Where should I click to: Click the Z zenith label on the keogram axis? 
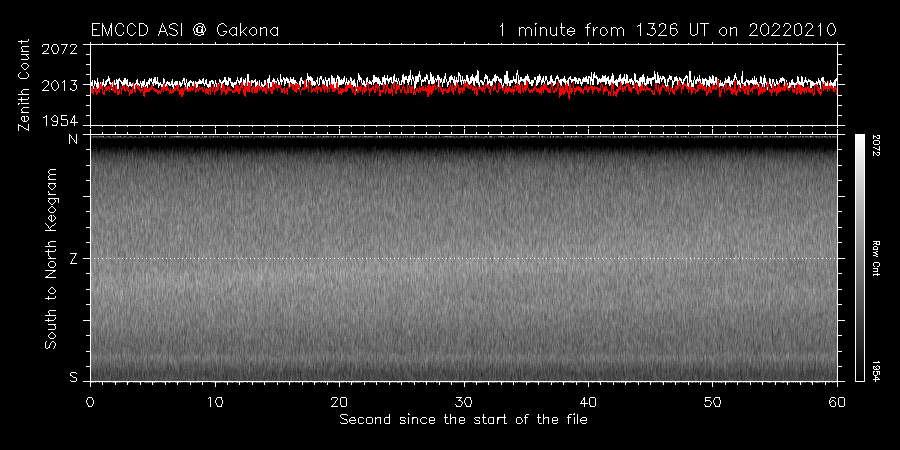coord(73,259)
